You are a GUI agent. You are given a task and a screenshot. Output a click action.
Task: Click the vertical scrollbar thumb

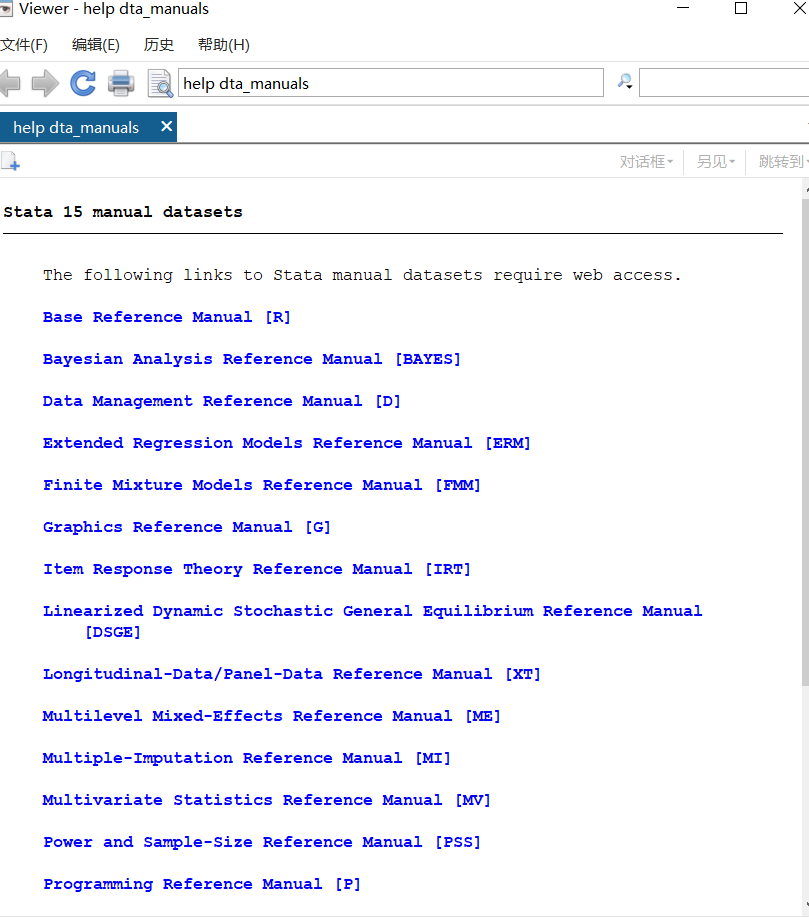(x=805, y=442)
